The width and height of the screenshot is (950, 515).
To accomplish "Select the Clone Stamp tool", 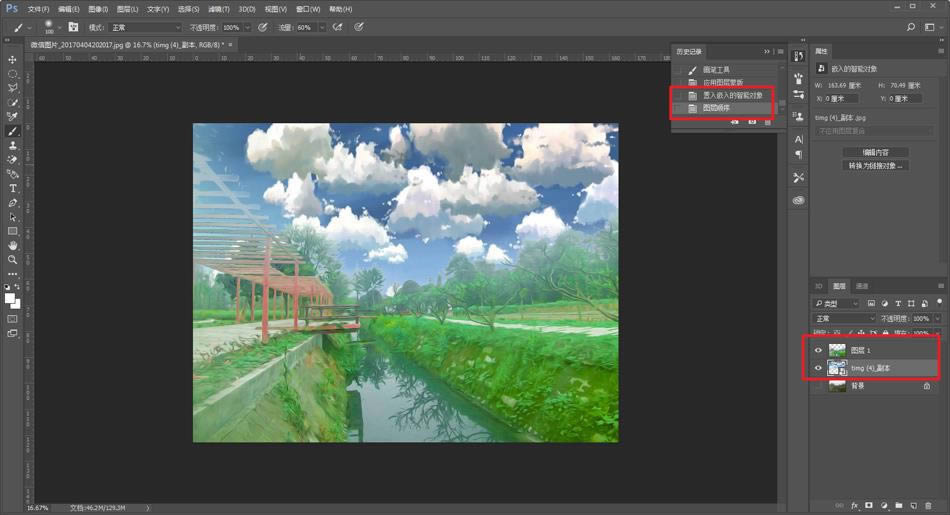I will click(x=13, y=145).
